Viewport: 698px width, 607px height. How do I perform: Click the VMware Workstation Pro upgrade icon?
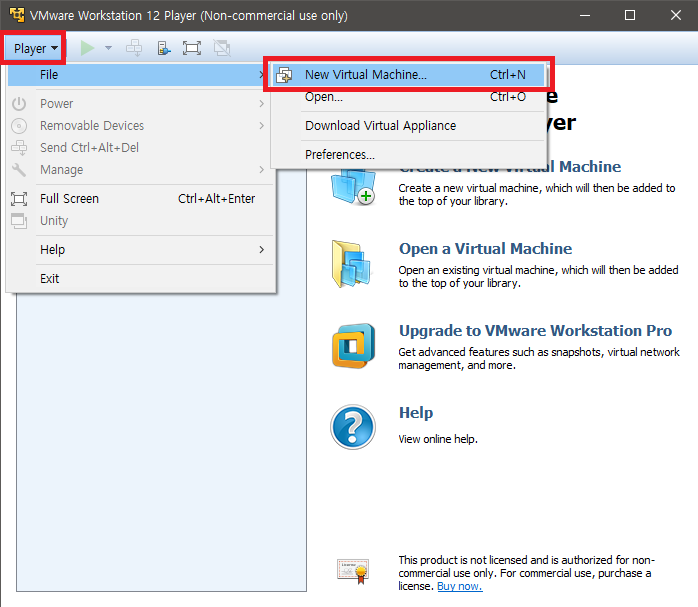(x=353, y=346)
